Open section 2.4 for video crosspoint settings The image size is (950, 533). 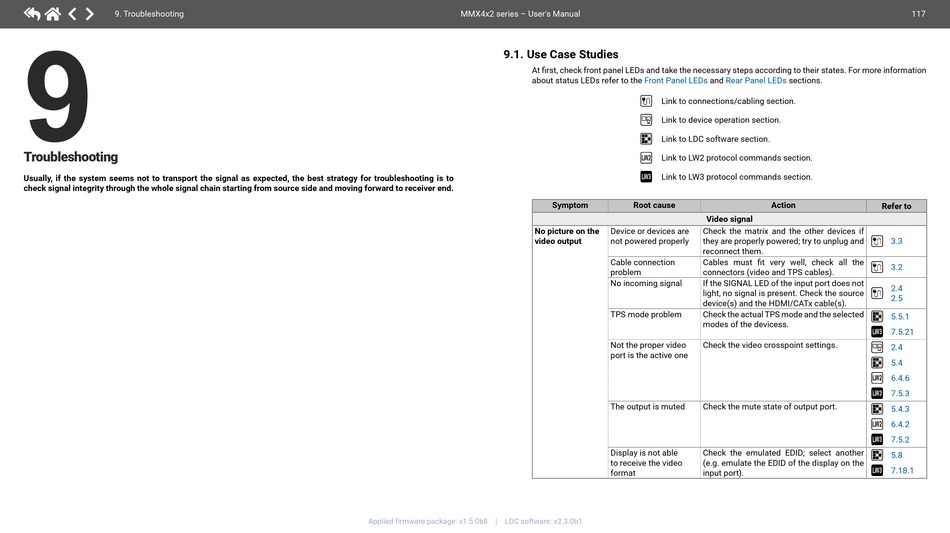896,347
